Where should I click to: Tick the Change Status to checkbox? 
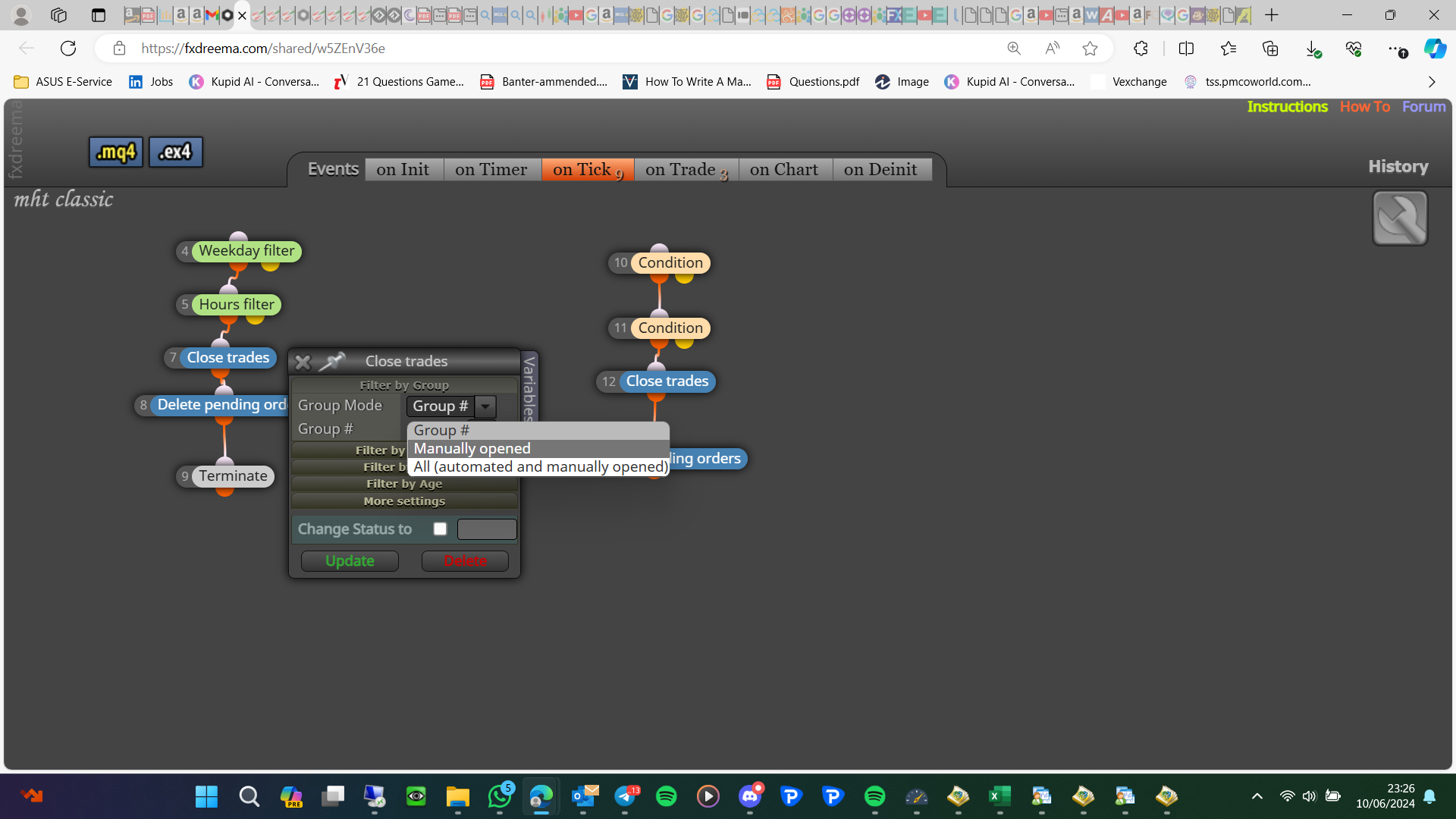pos(440,529)
